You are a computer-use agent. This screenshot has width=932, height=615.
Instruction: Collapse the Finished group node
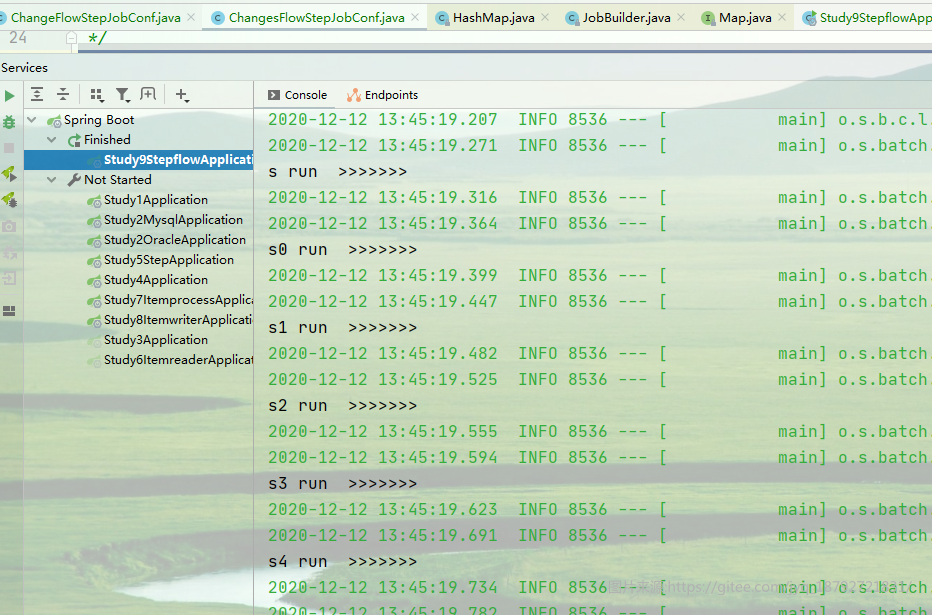click(52, 140)
